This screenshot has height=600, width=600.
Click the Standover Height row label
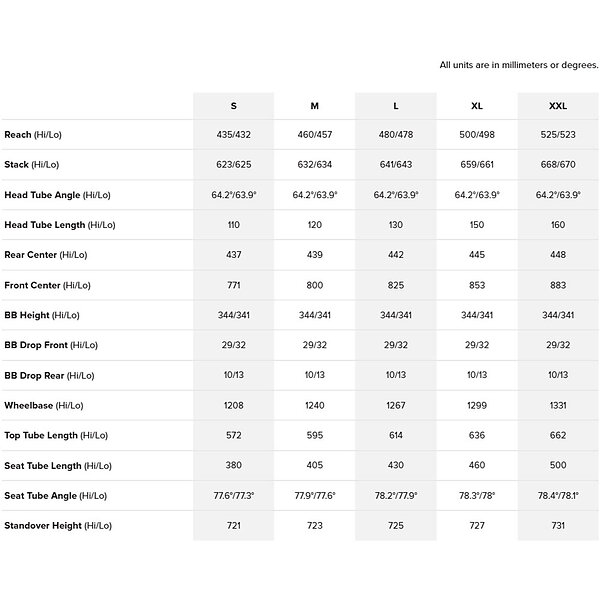(57, 525)
